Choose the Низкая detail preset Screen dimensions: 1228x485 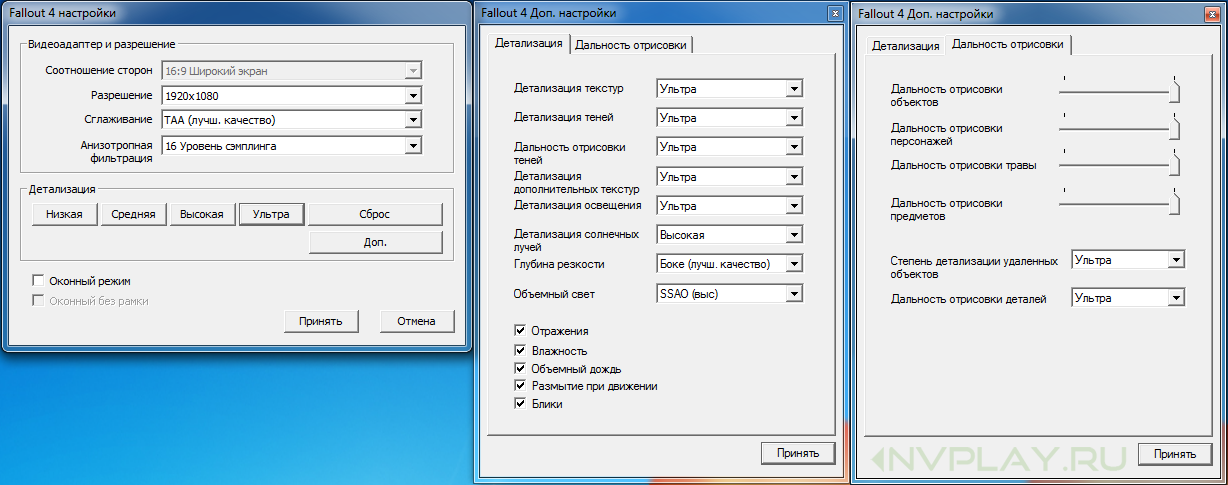point(64,214)
